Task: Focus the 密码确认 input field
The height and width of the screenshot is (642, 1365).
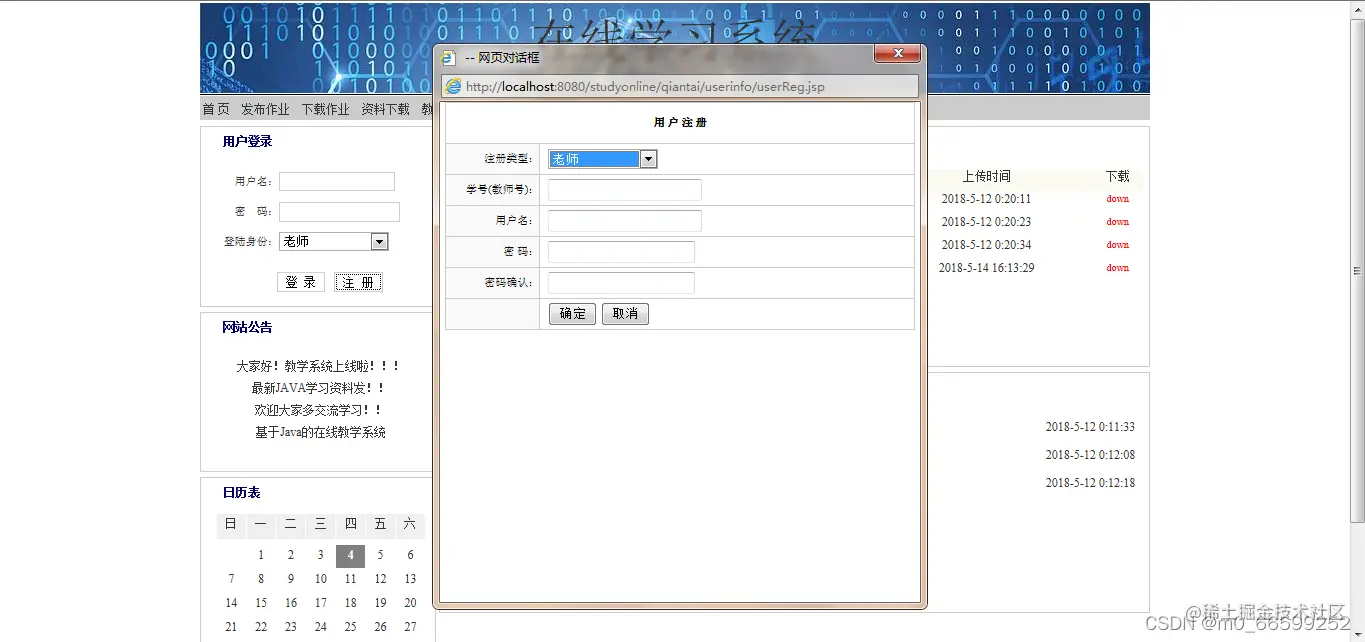Action: point(621,283)
